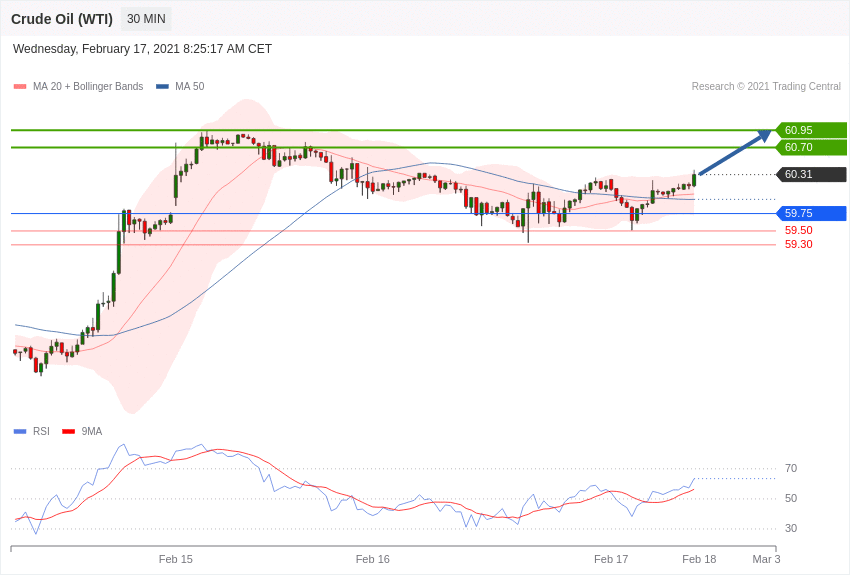The image size is (850, 576).
Task: Toggle the RSI legend entry
Action: pyautogui.click(x=31, y=431)
